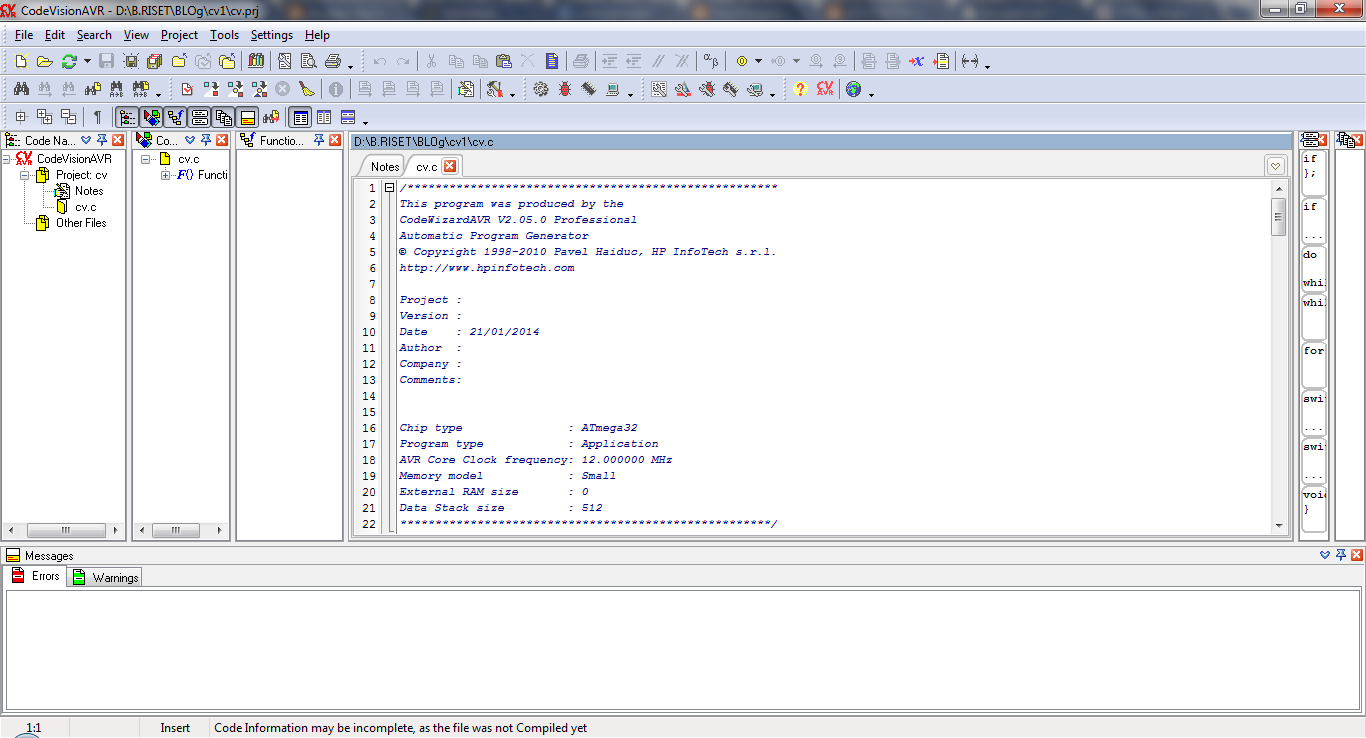Viewport: 1366px width, 738px height.
Task: Open dropdown arrow beside the reload icon
Action: tap(88, 61)
